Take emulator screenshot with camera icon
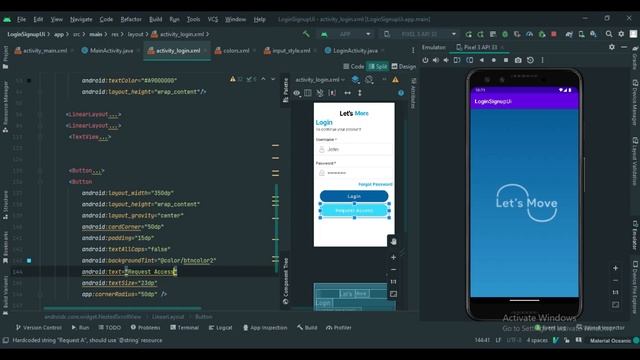The image size is (640, 360). coord(518,60)
